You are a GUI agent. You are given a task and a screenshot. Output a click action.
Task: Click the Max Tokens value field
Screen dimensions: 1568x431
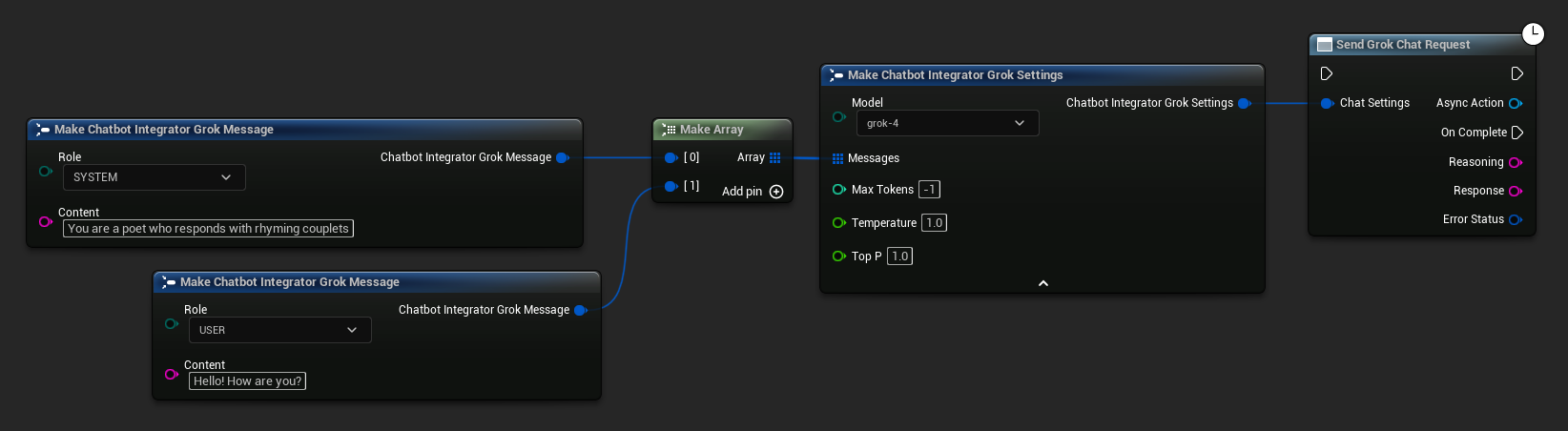(x=929, y=190)
